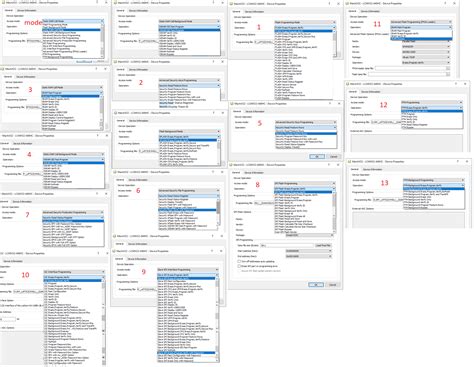Open Access mode dropdown showing Slave SPI Interface Programming
Viewport: 474px width, 367px height.
coord(188,270)
